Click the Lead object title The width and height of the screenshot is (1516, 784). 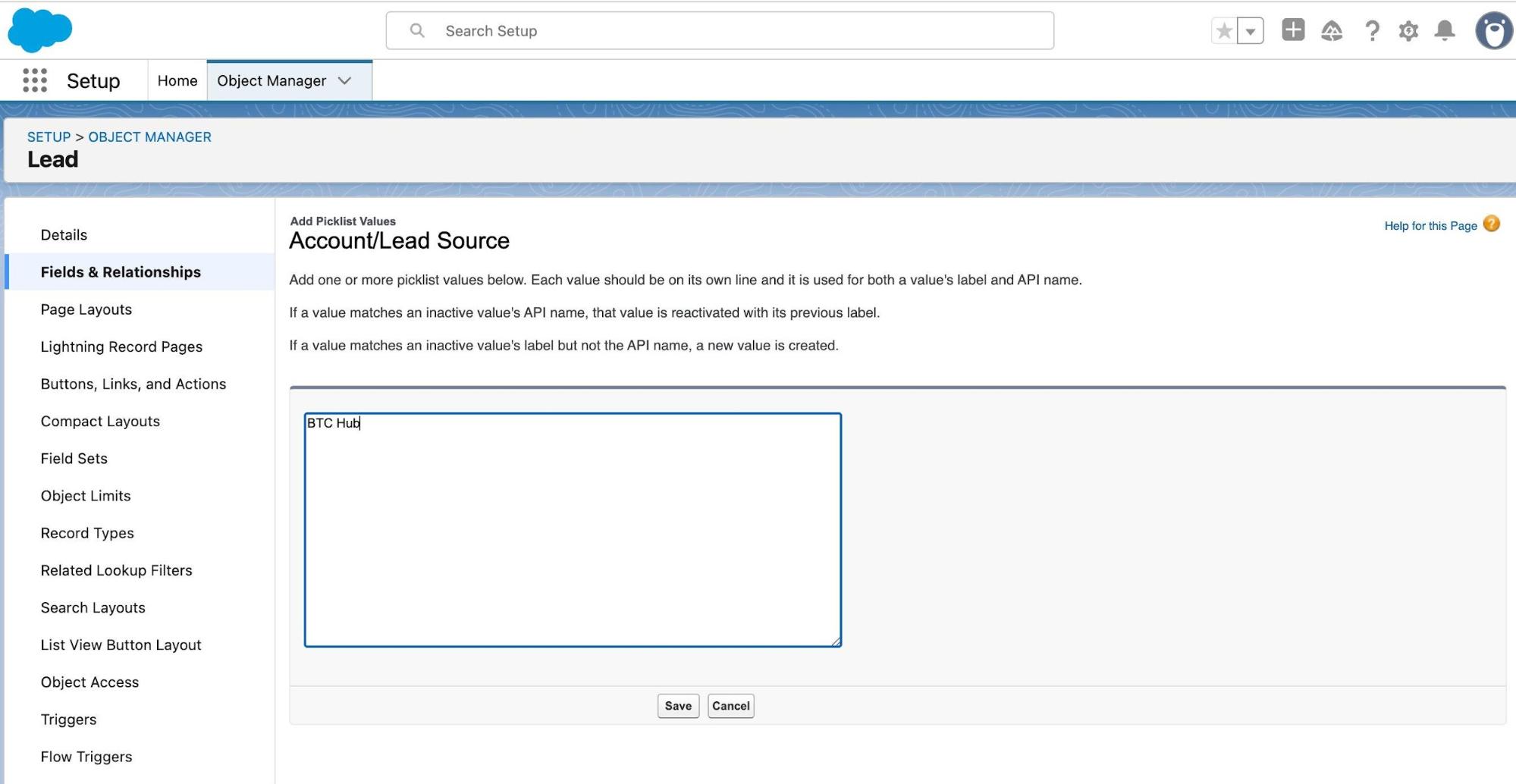pos(53,159)
